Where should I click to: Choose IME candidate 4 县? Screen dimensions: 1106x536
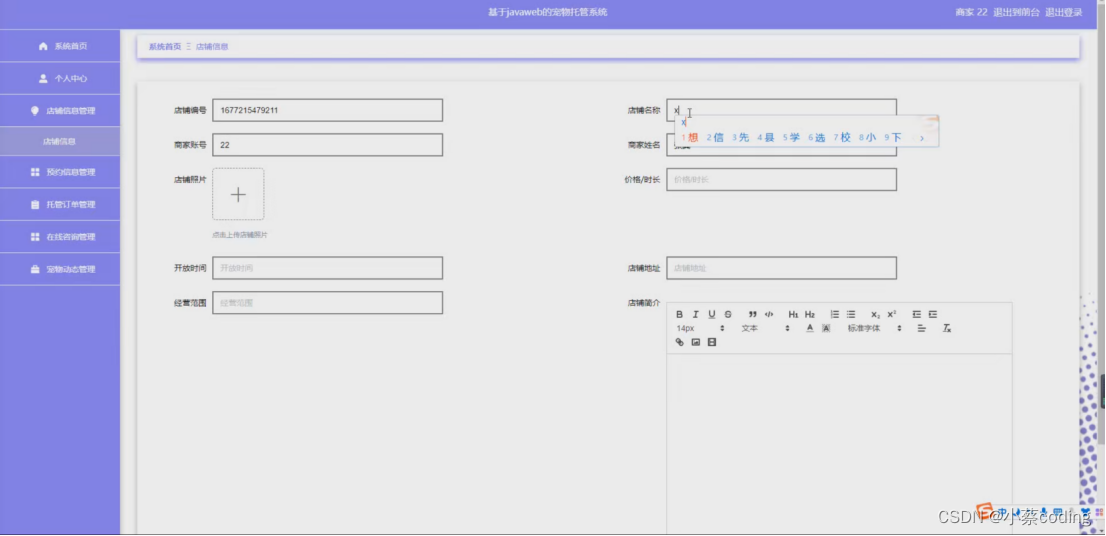click(766, 138)
